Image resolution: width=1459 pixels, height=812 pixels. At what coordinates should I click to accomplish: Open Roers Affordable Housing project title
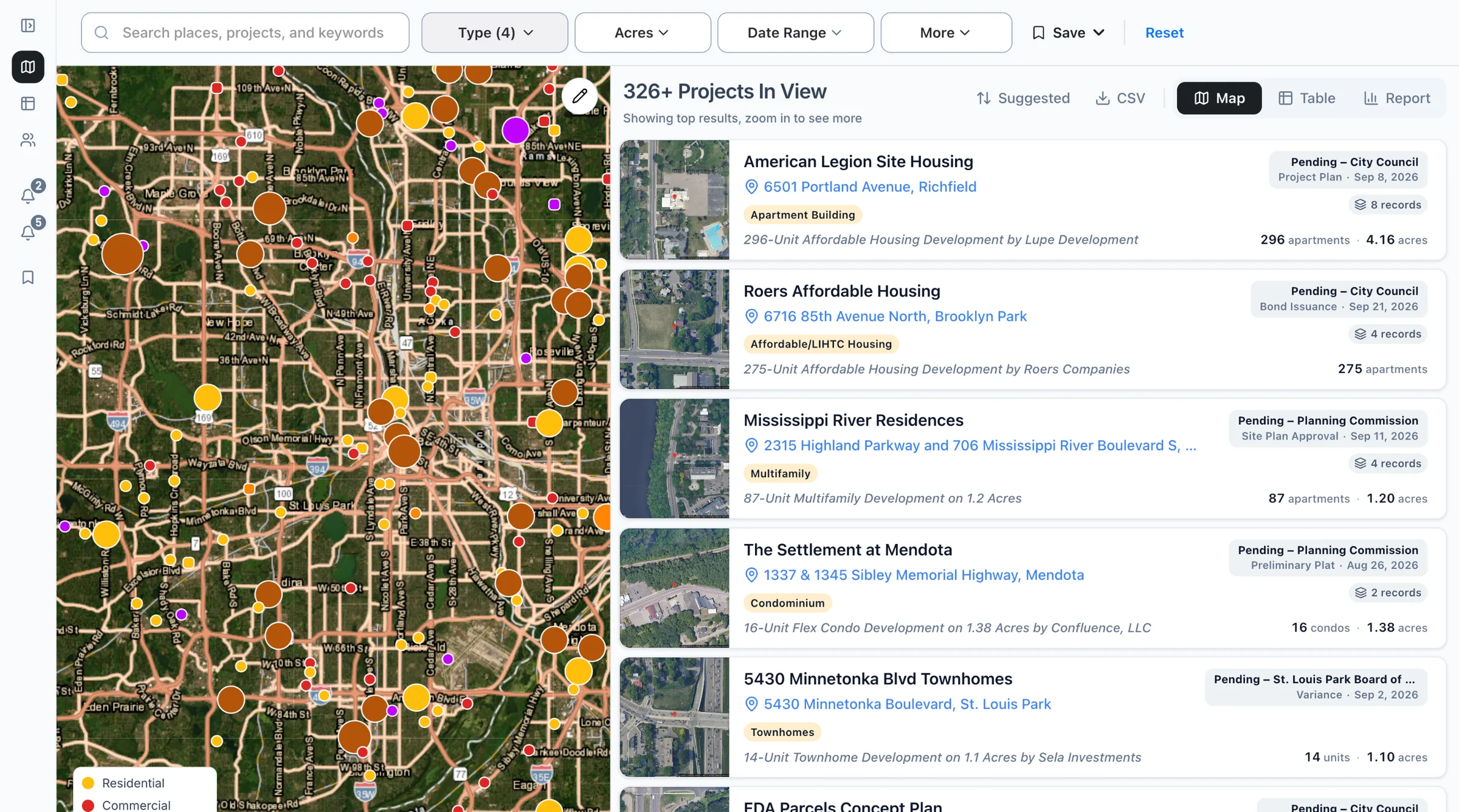[841, 291]
